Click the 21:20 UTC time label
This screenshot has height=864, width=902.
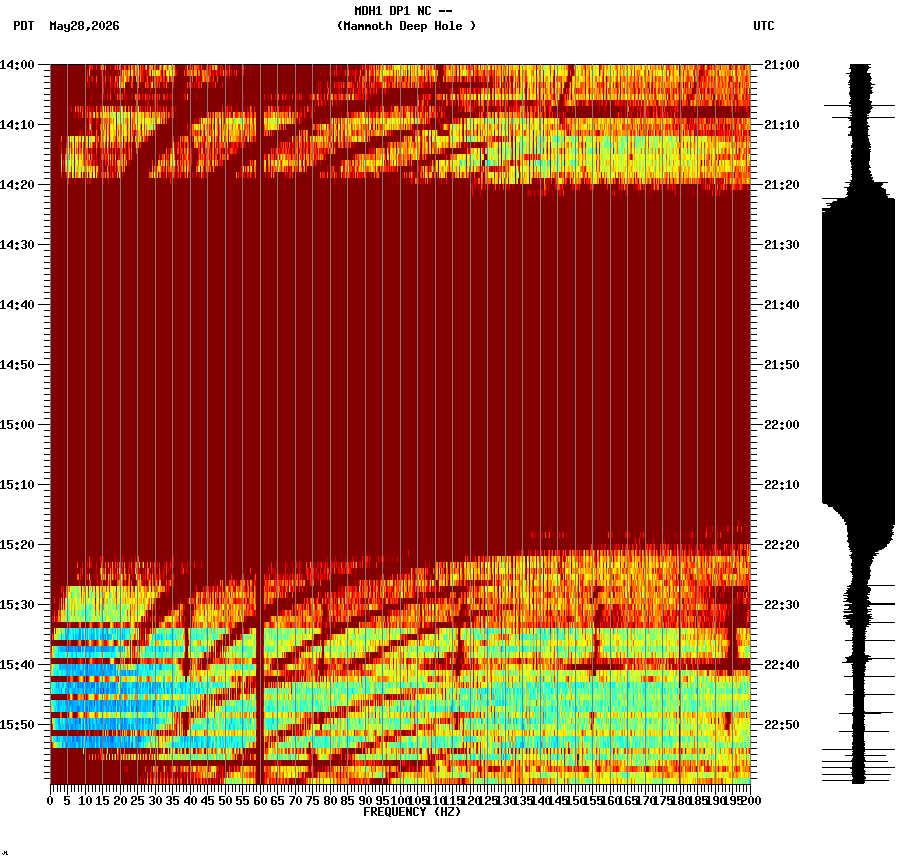782,185
